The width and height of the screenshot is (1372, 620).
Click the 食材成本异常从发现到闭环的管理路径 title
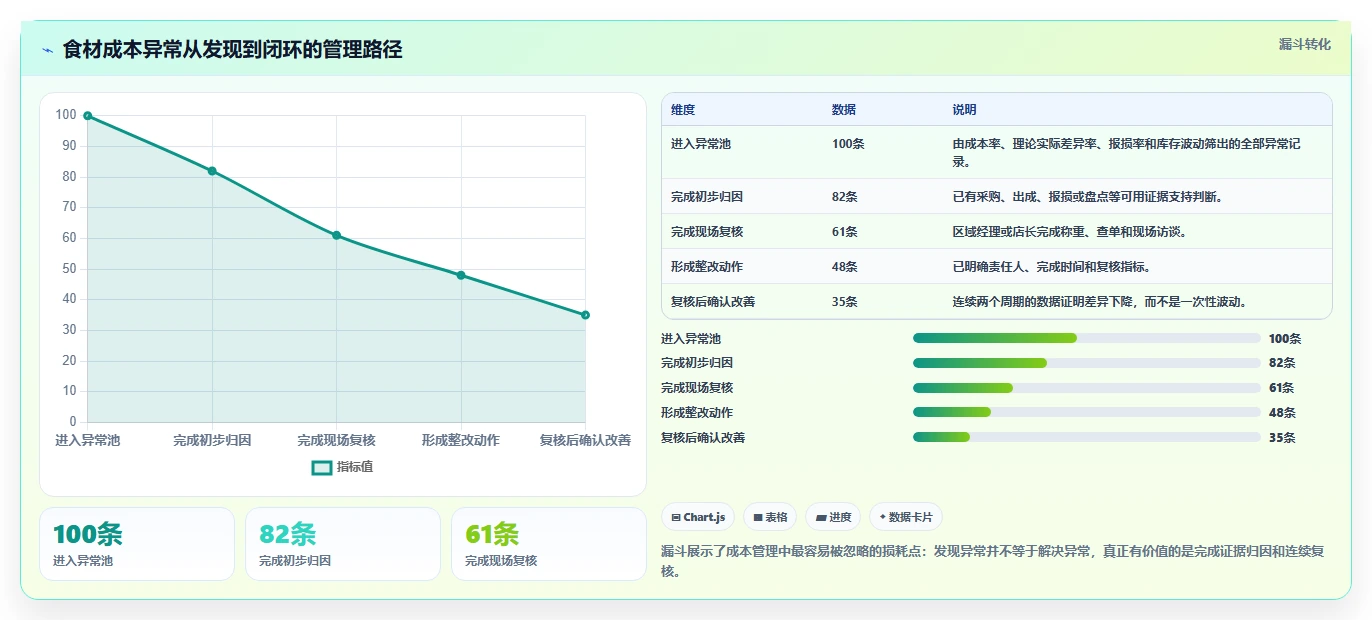[x=232, y=50]
